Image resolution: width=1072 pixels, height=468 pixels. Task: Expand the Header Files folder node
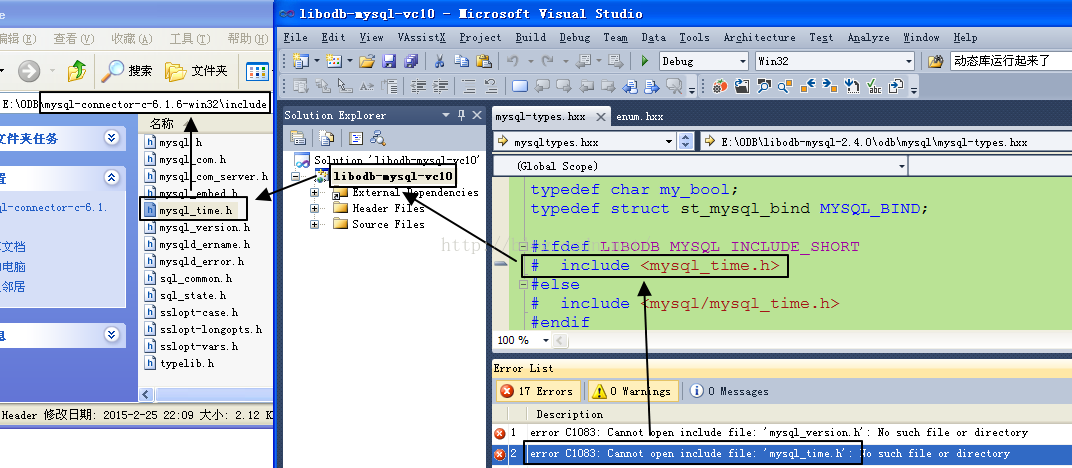pos(314,208)
